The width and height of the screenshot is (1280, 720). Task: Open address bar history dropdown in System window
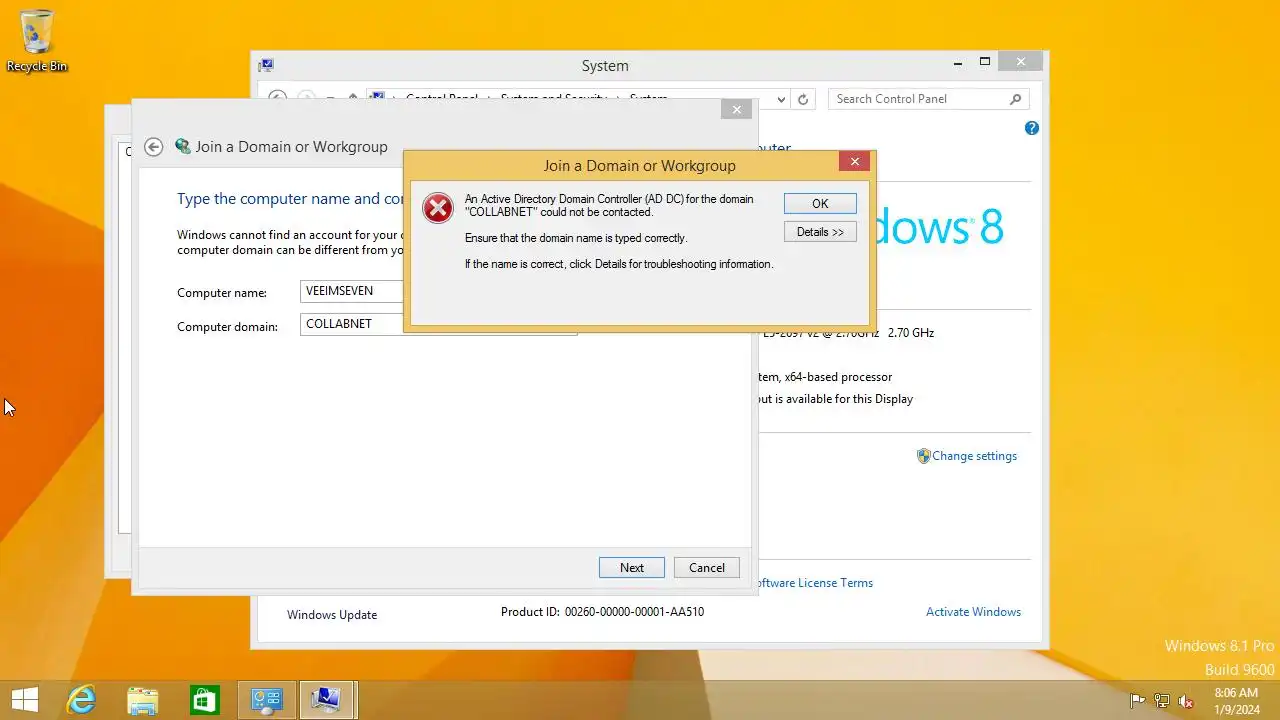[x=781, y=99]
